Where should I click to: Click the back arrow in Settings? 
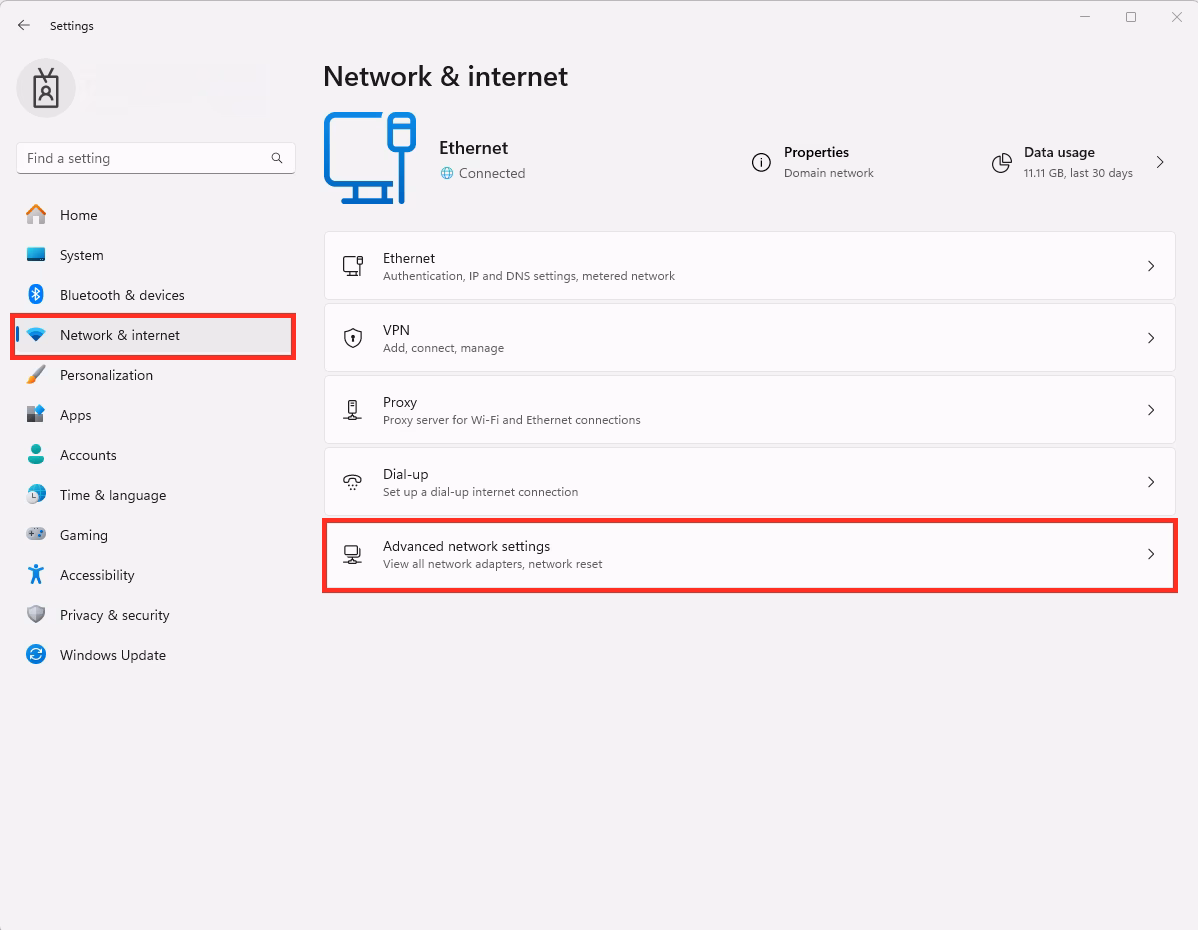tap(24, 25)
